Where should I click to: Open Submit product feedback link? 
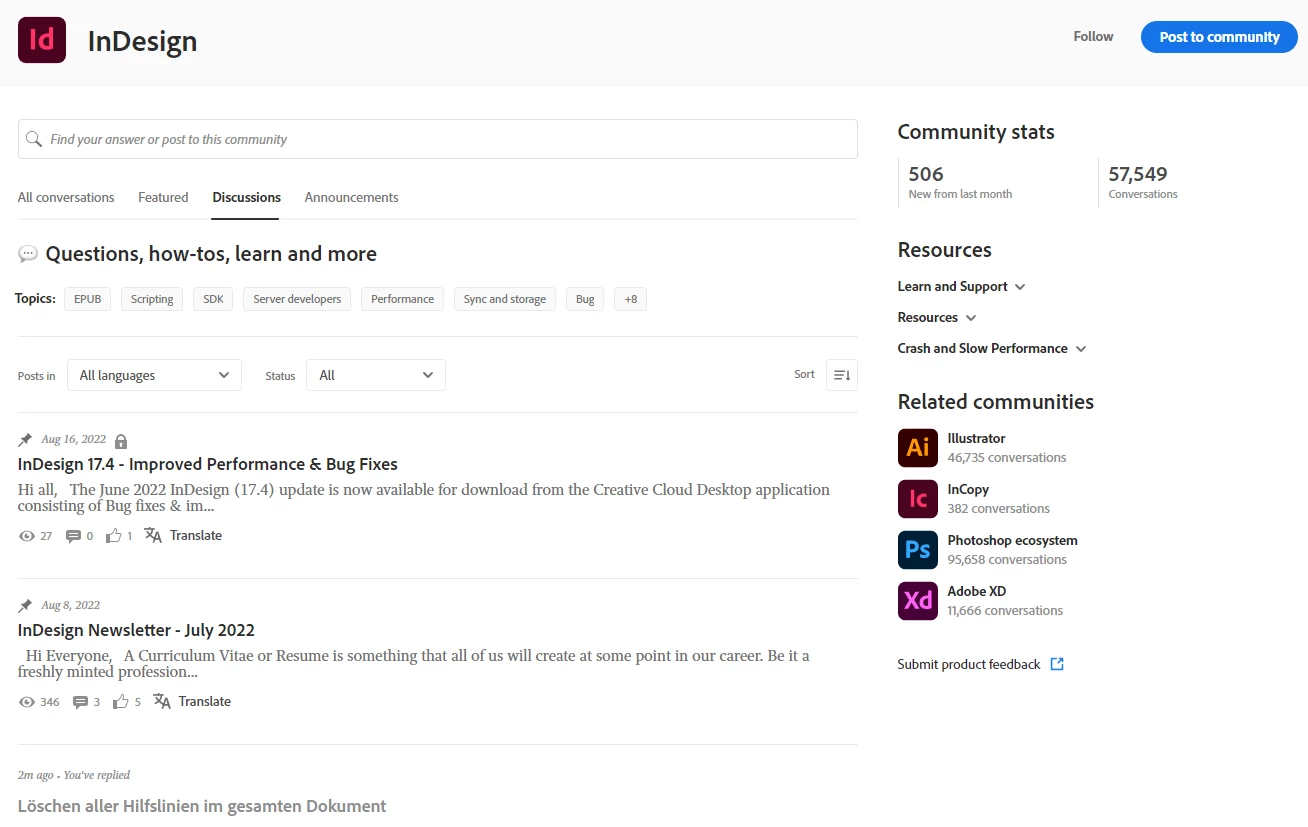pyautogui.click(x=969, y=664)
